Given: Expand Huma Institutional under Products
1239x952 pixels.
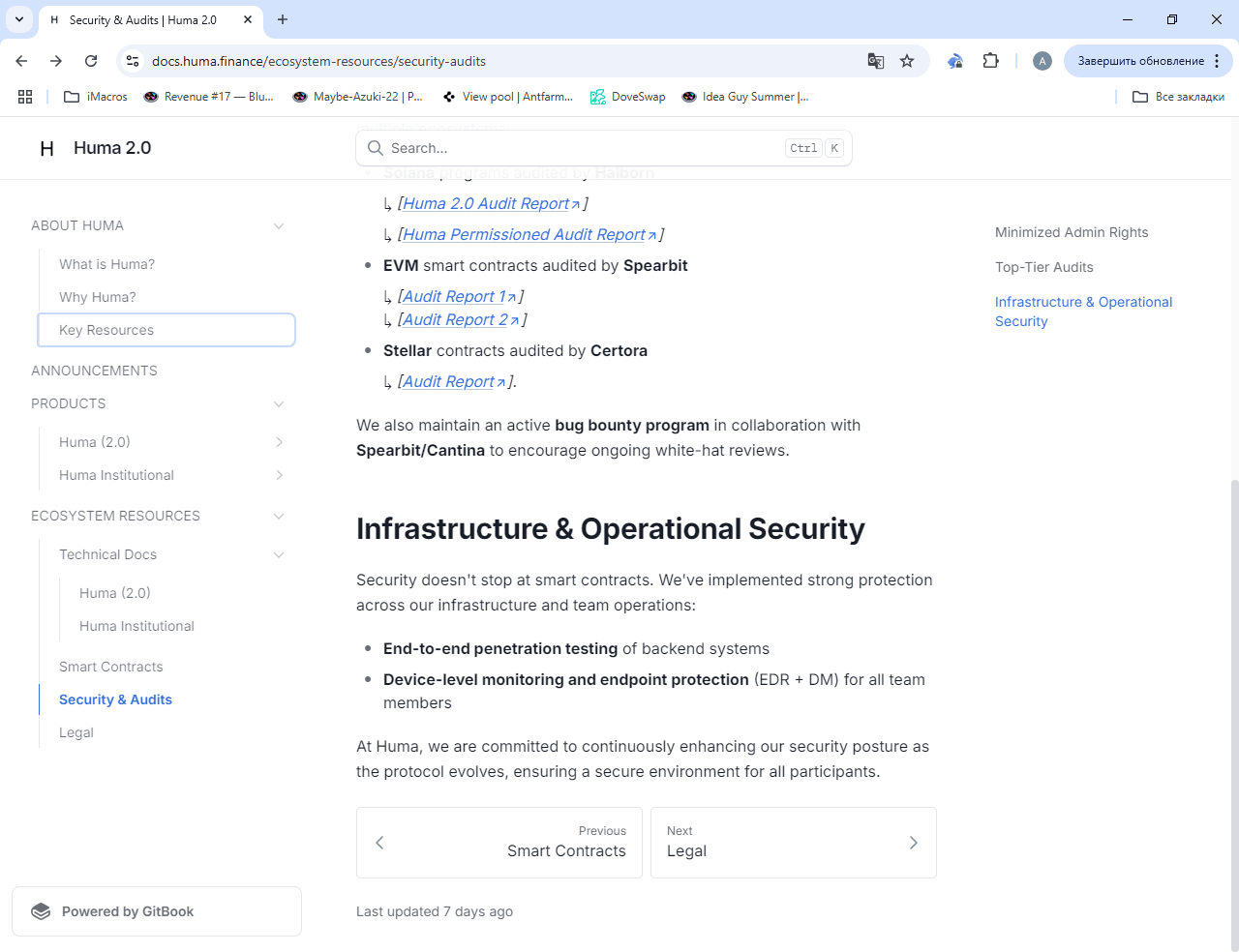Looking at the screenshot, I should tap(279, 475).
